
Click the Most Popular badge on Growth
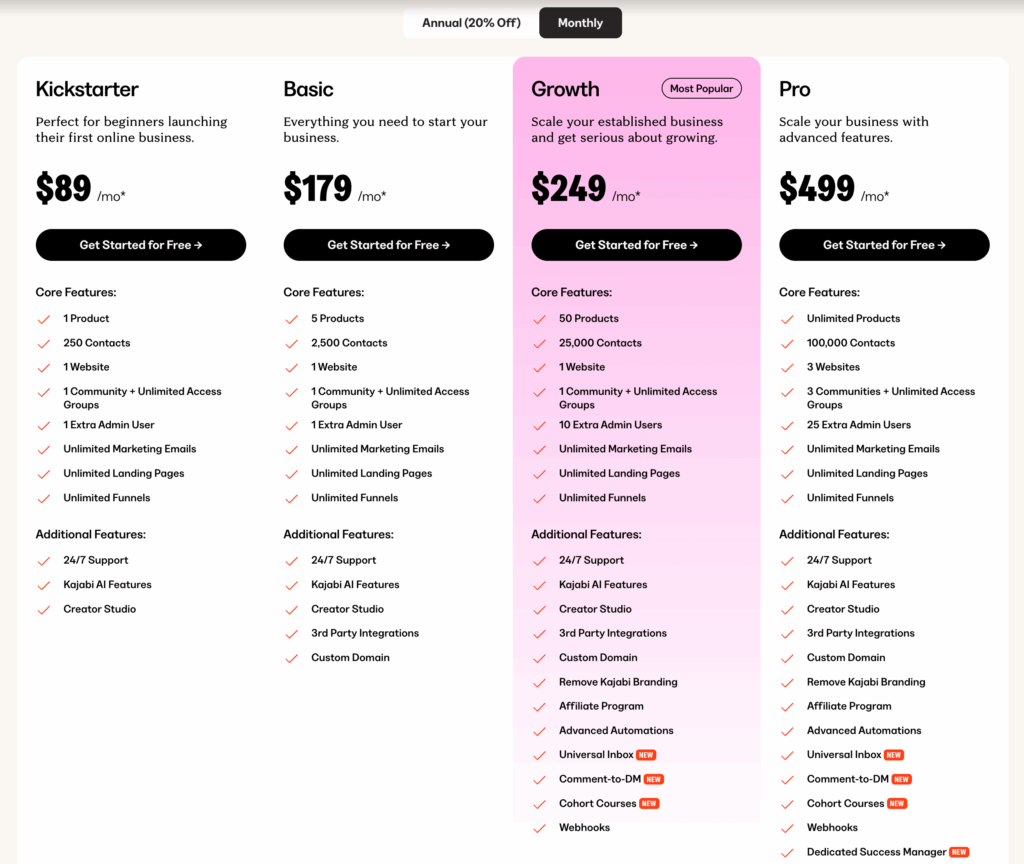[701, 89]
